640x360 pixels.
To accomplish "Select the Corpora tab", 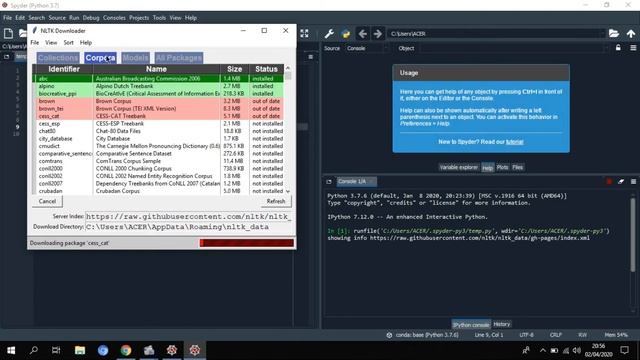I will (x=100, y=58).
